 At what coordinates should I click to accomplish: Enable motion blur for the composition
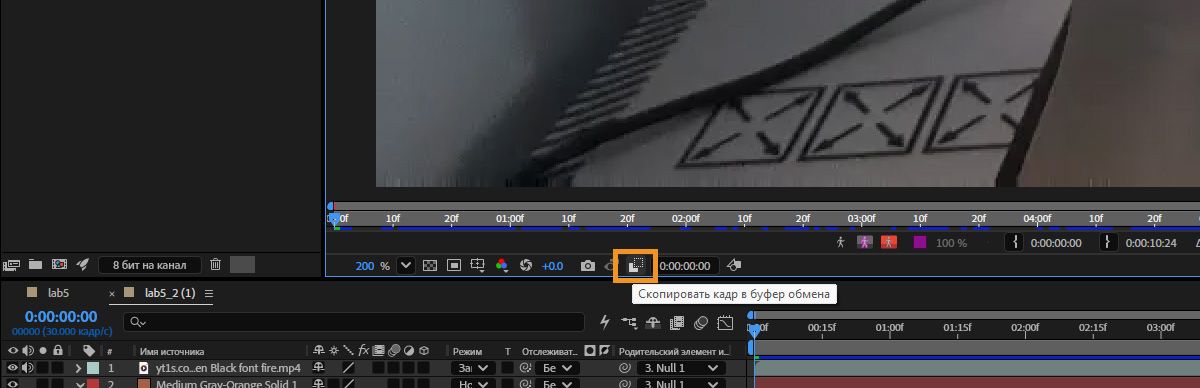click(x=701, y=322)
